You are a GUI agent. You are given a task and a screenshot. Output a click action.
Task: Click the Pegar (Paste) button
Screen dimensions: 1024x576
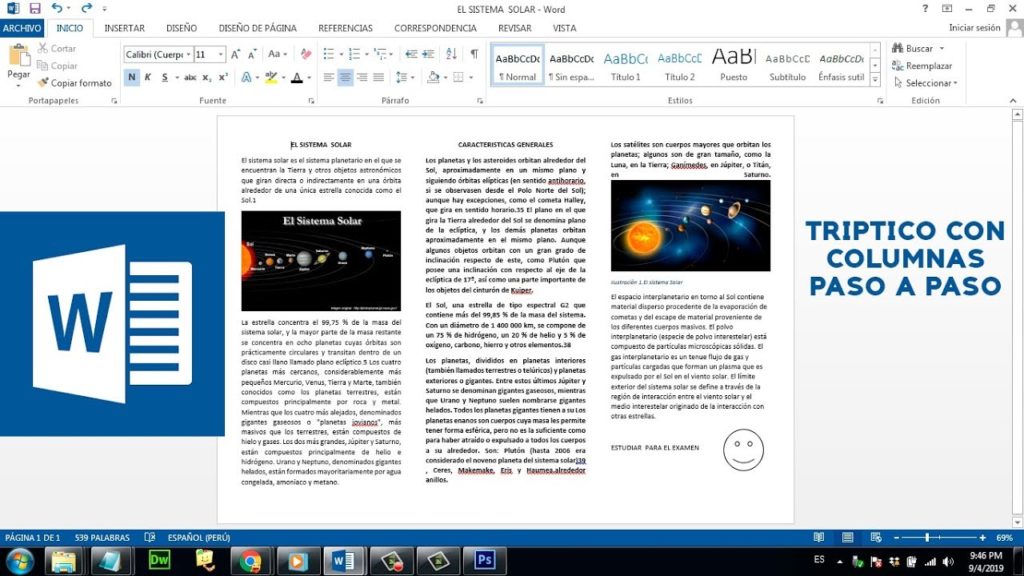[18, 60]
